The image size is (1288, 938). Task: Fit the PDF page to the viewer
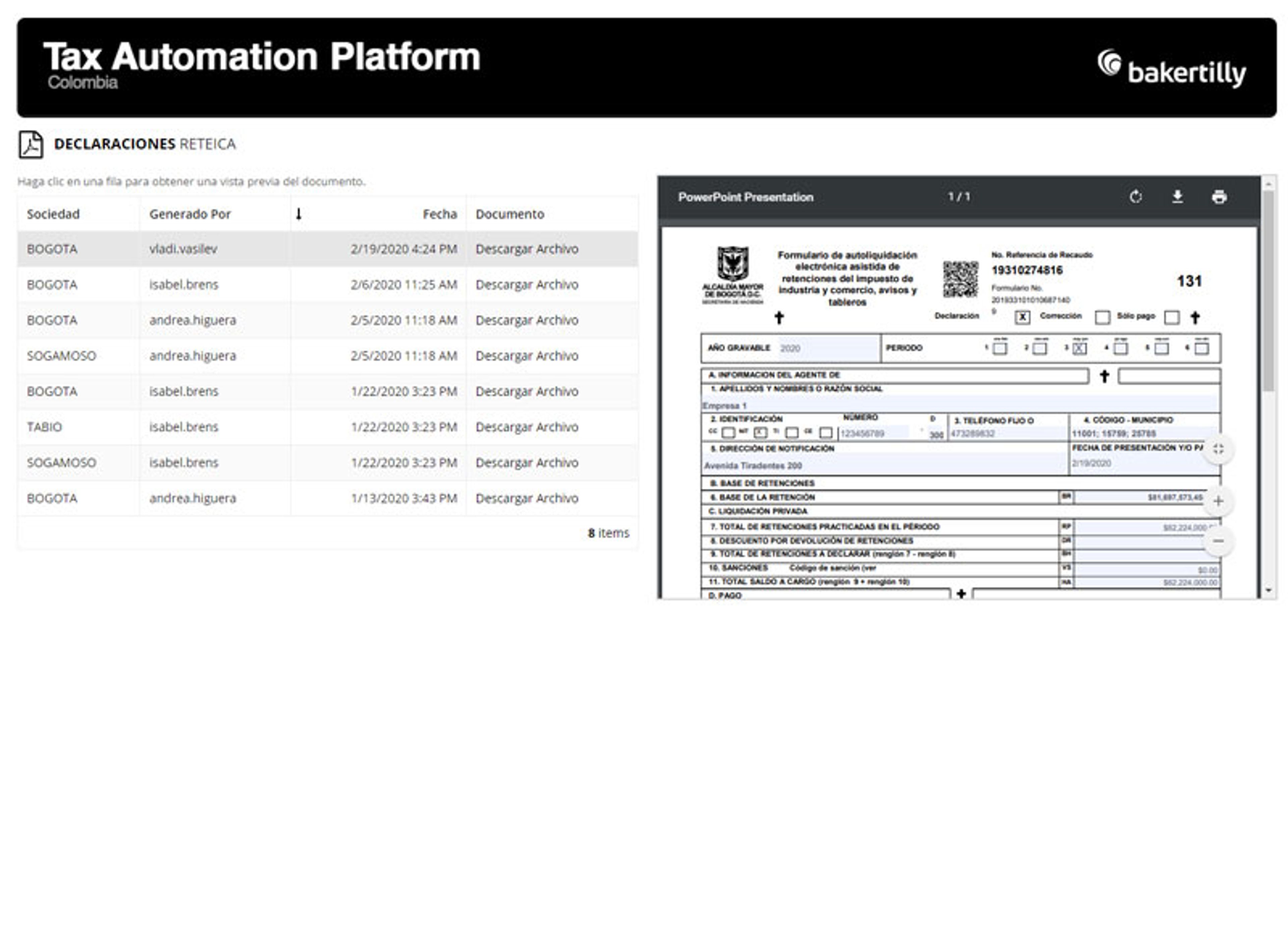click(1218, 449)
